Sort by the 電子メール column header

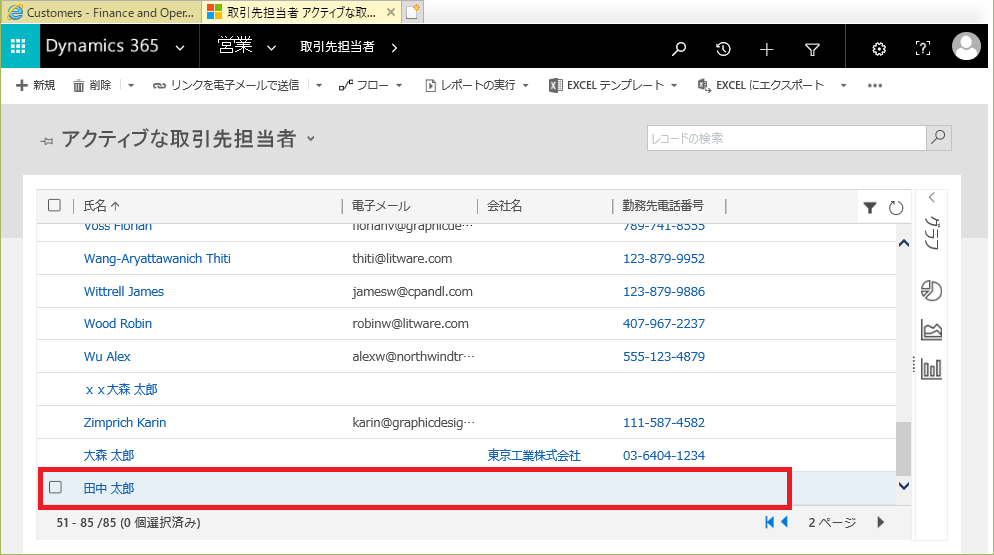[x=381, y=206]
